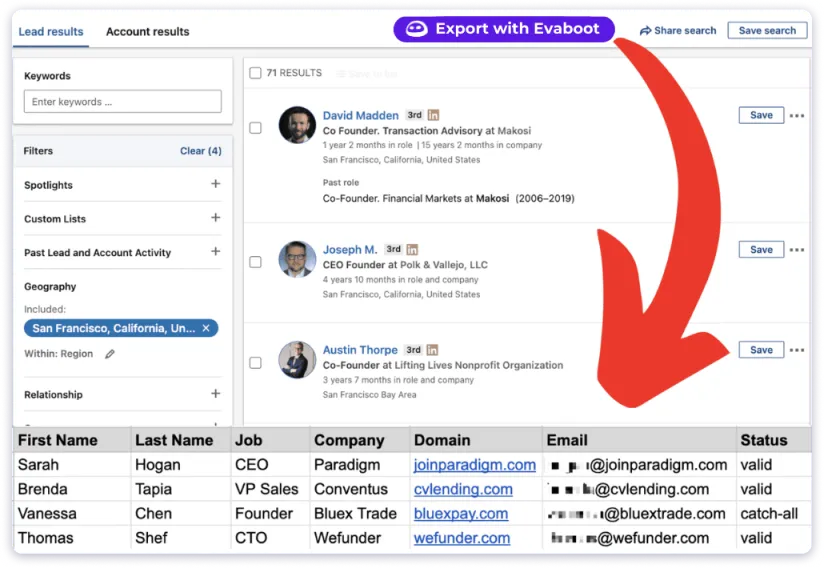824x568 pixels.
Task: Click the Export with Evaboot button
Action: click(503, 29)
